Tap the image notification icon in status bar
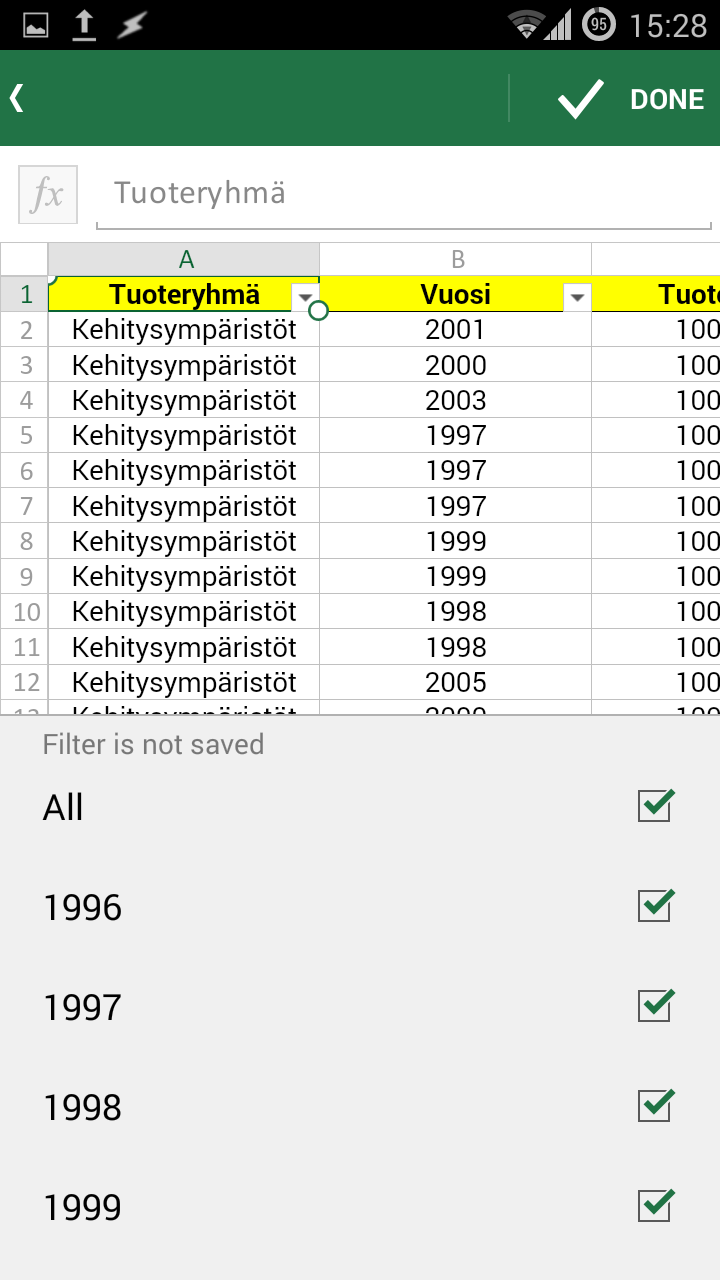The height and width of the screenshot is (1280, 720). tap(36, 25)
